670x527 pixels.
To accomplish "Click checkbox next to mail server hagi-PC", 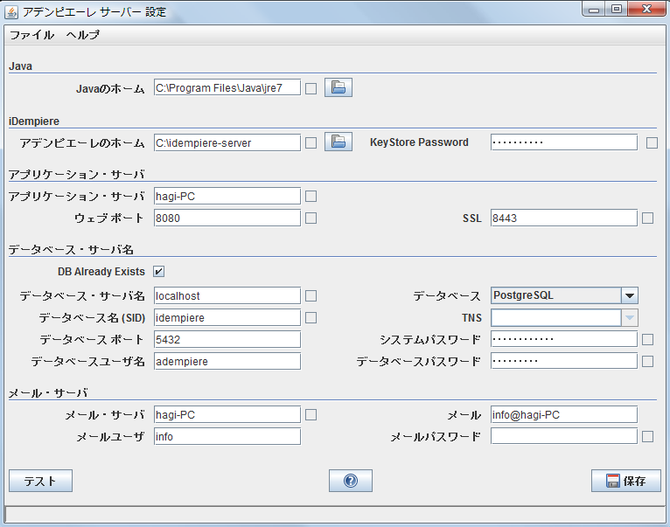I will pyautogui.click(x=311, y=415).
